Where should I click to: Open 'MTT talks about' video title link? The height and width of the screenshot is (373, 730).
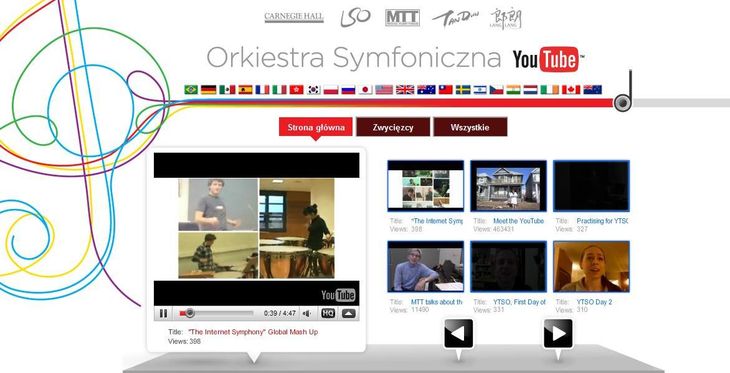[437, 302]
